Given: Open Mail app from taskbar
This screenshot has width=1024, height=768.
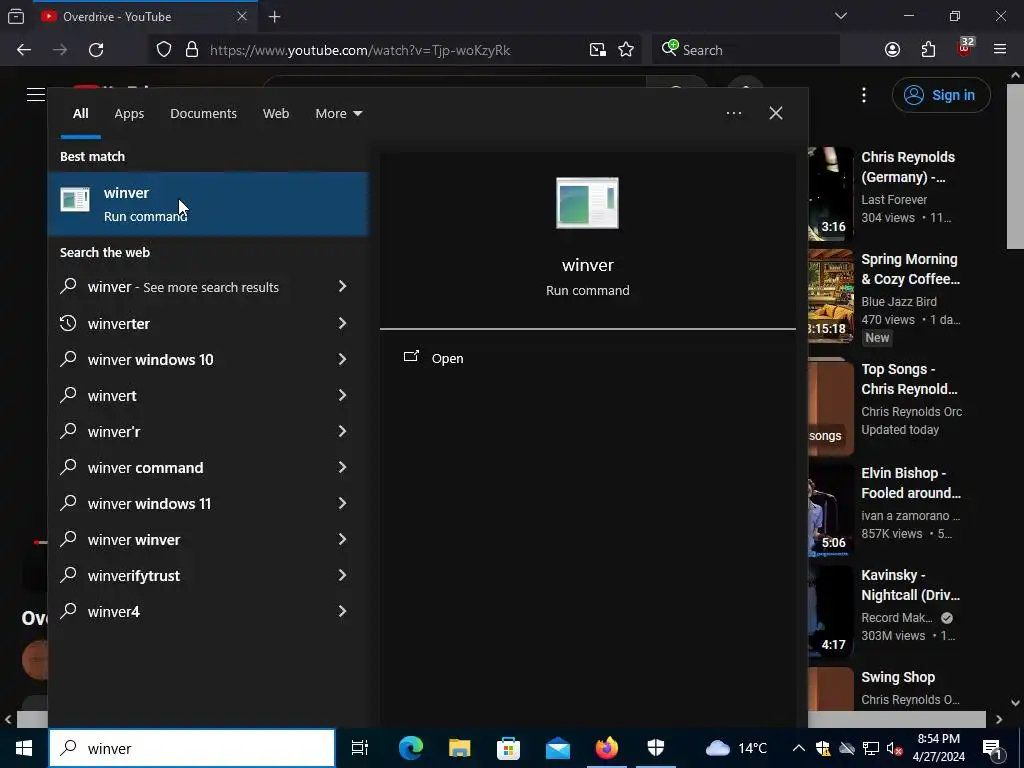Looking at the screenshot, I should click(558, 748).
